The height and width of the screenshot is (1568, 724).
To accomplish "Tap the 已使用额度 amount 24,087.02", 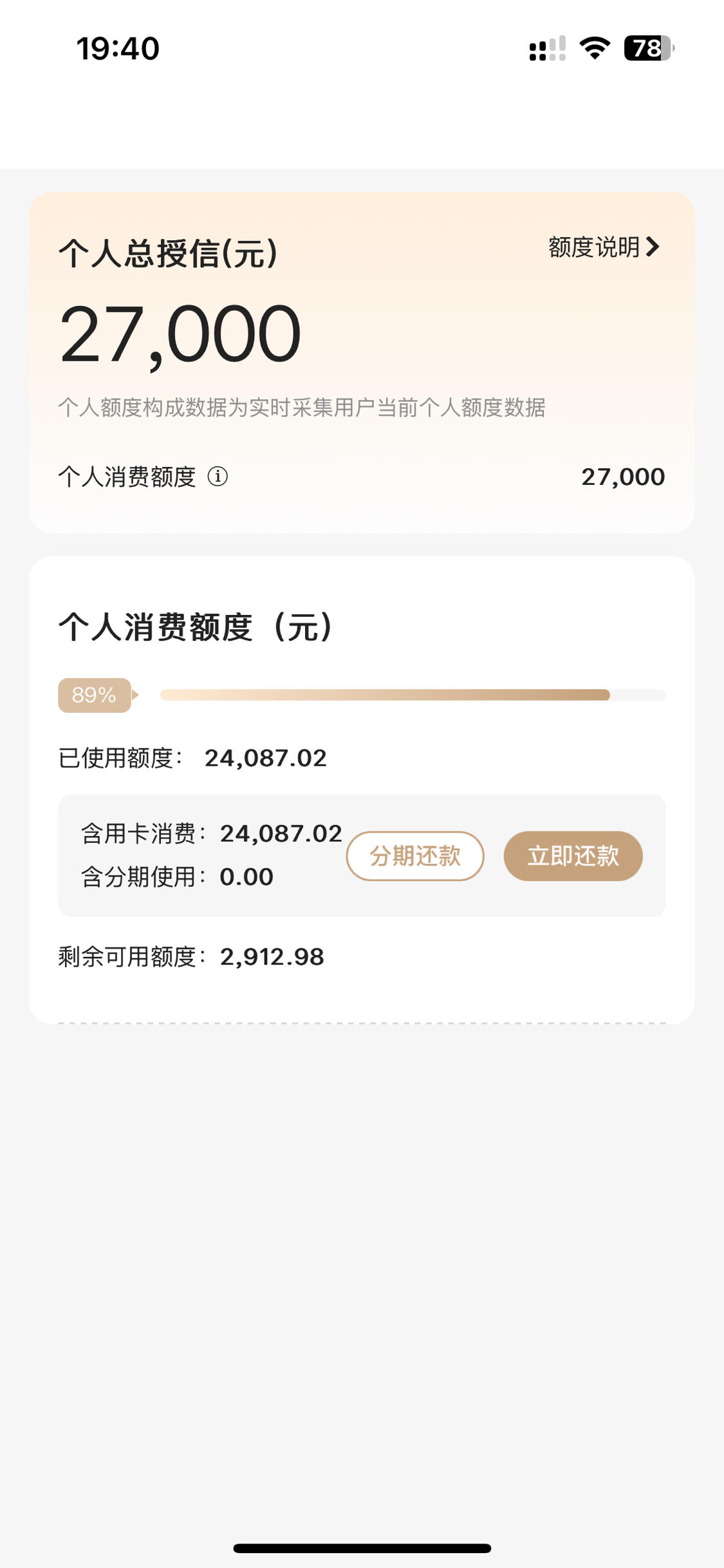I will click(266, 758).
